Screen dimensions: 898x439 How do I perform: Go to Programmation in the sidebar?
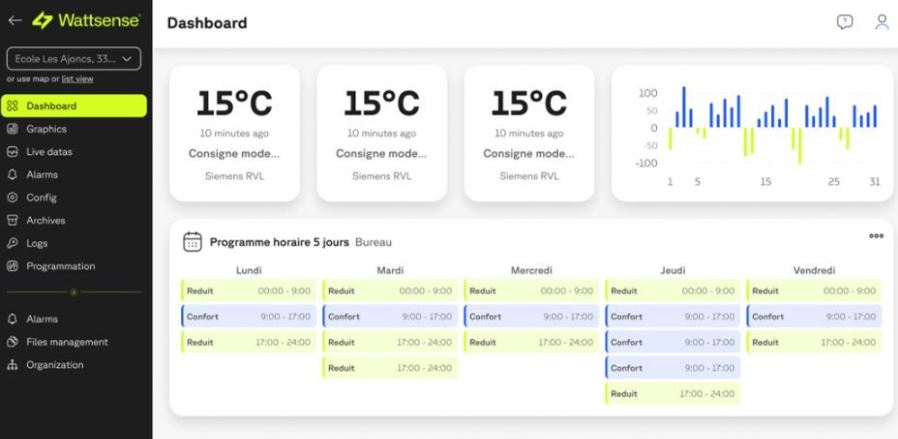click(60, 266)
